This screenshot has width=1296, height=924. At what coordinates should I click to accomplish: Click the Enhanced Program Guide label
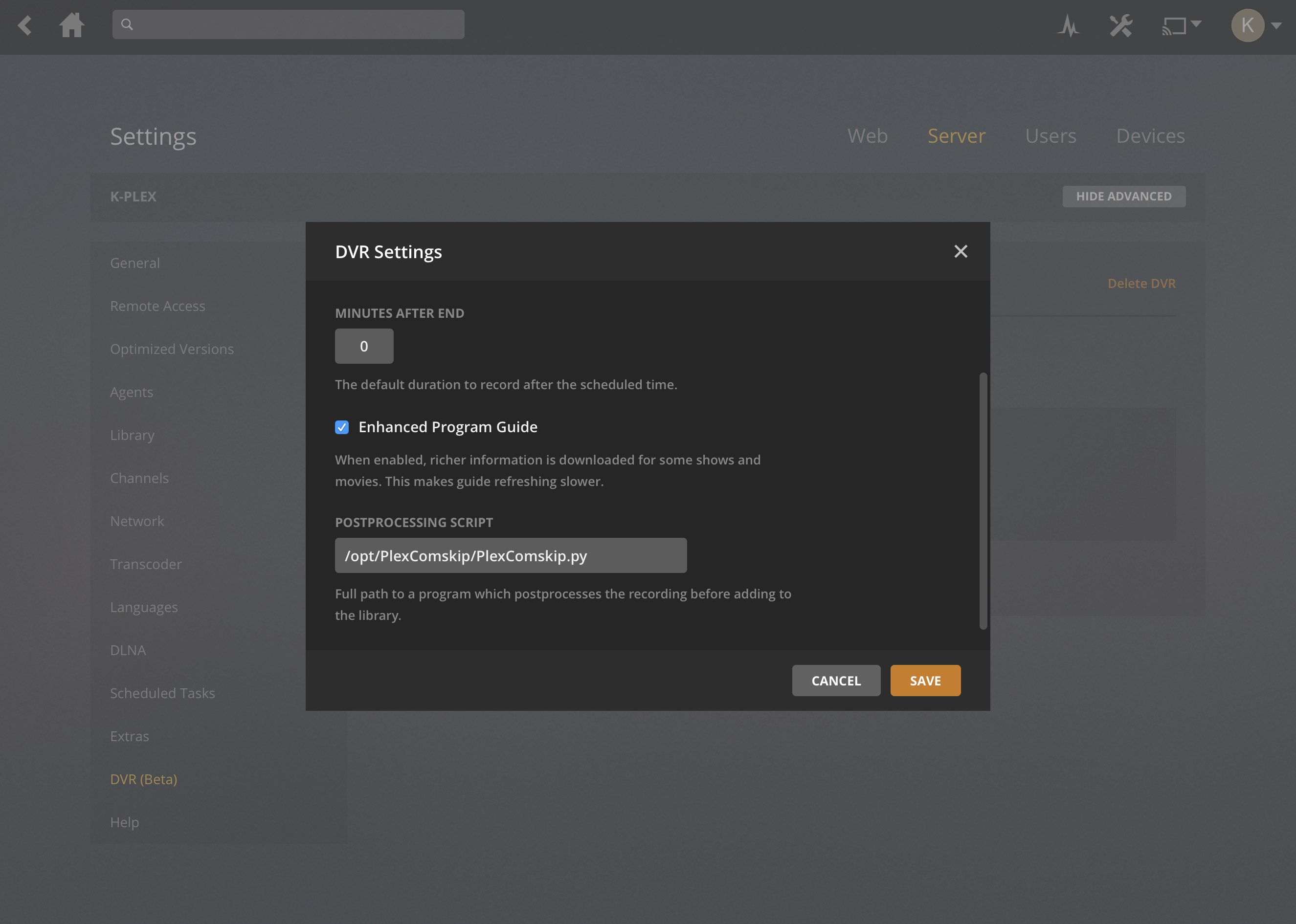(448, 427)
